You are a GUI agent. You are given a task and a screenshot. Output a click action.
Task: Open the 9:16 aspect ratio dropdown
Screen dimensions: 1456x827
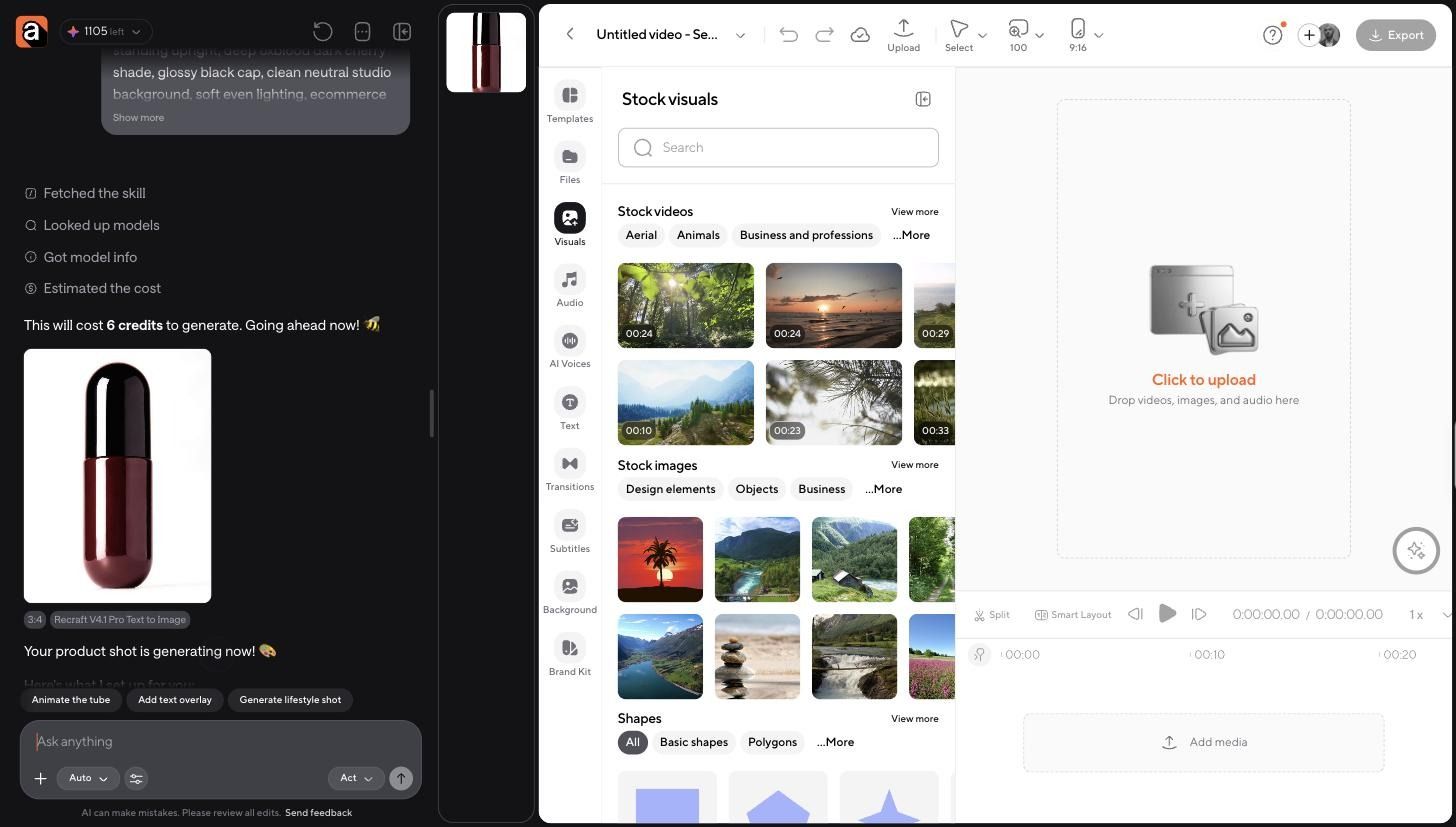[1086, 35]
